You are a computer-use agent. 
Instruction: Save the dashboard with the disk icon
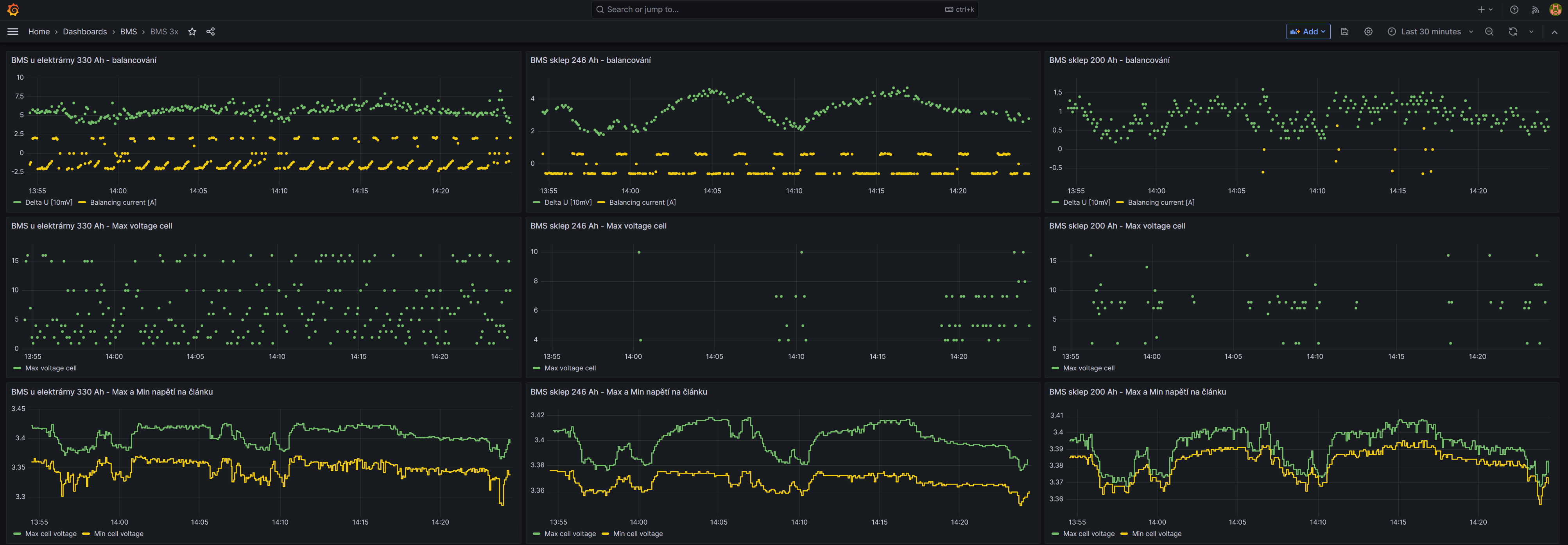[1345, 32]
